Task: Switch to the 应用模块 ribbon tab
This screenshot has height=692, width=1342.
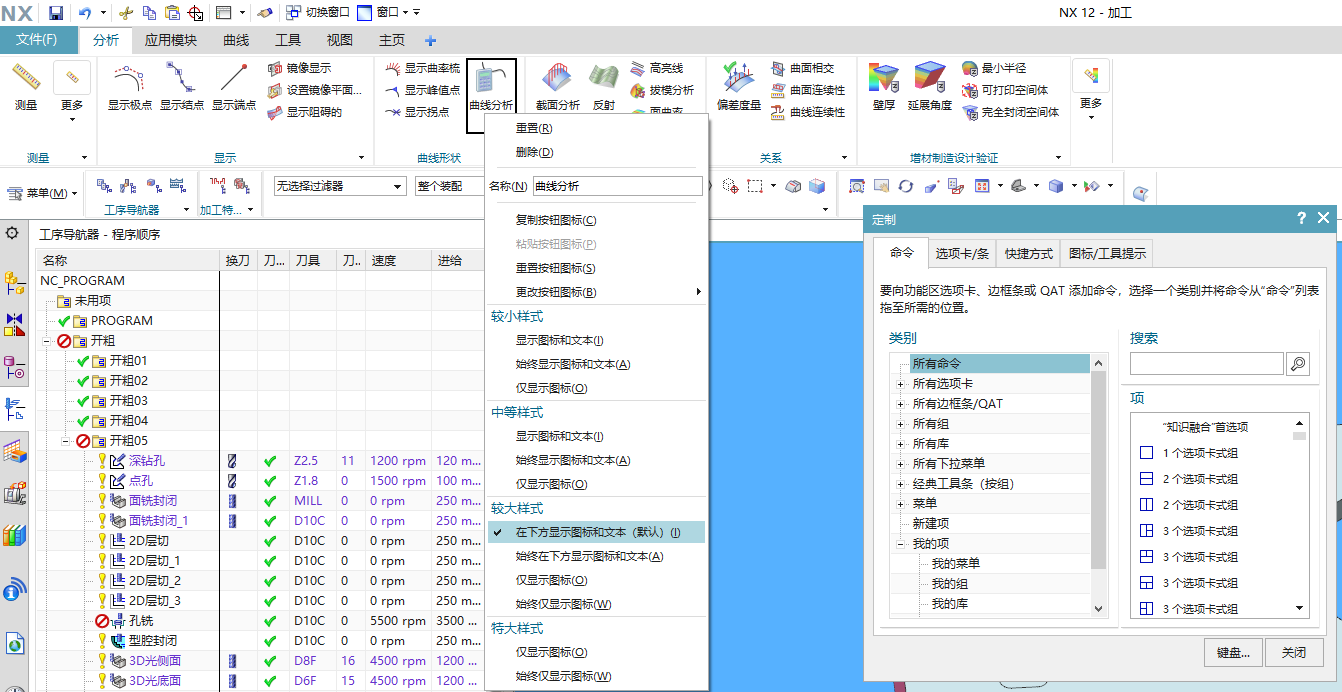Action: 170,40
